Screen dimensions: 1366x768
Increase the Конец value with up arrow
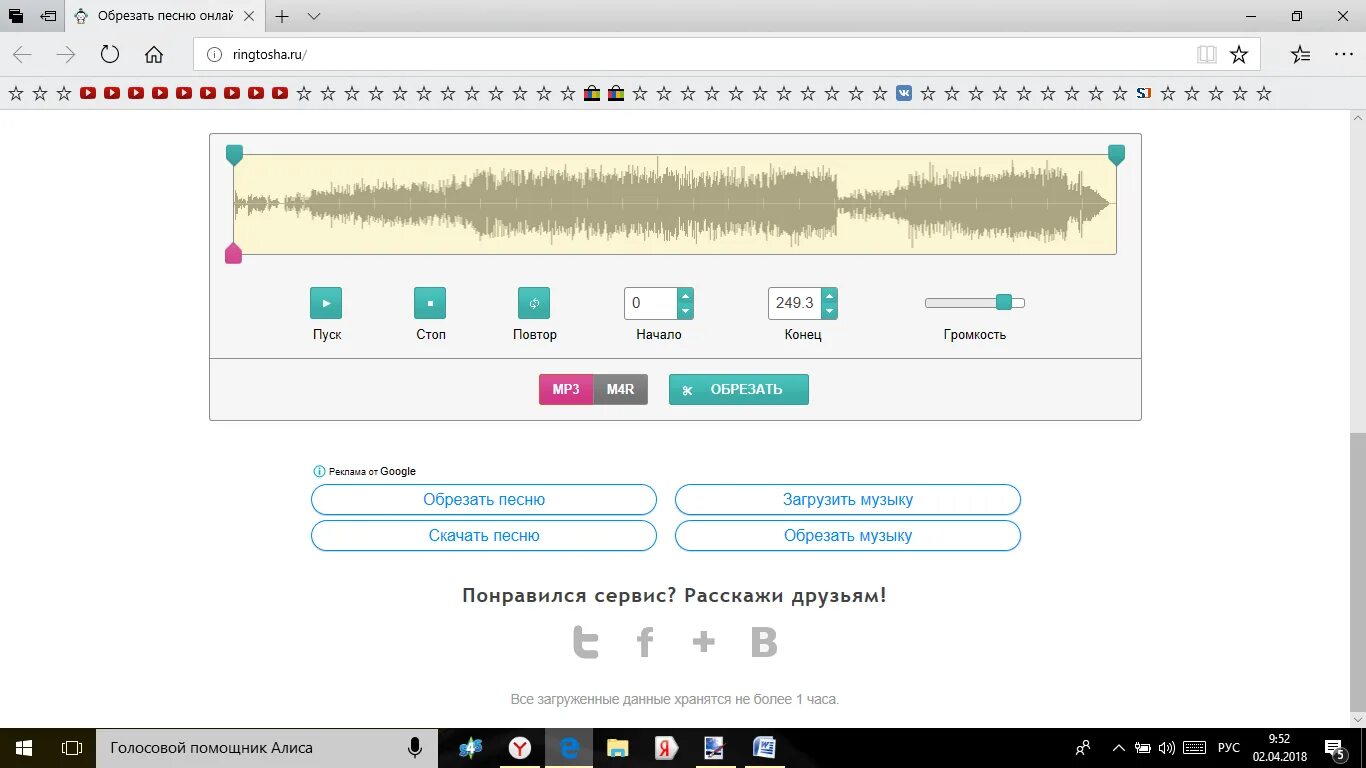pos(830,296)
